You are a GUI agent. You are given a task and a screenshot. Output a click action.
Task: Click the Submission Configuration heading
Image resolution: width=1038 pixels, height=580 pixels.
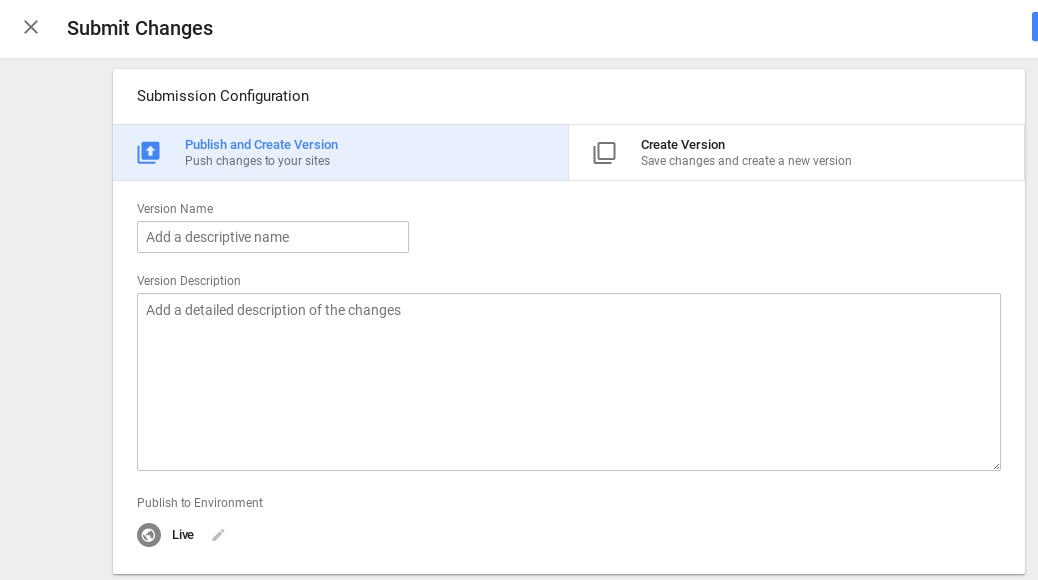(x=223, y=96)
